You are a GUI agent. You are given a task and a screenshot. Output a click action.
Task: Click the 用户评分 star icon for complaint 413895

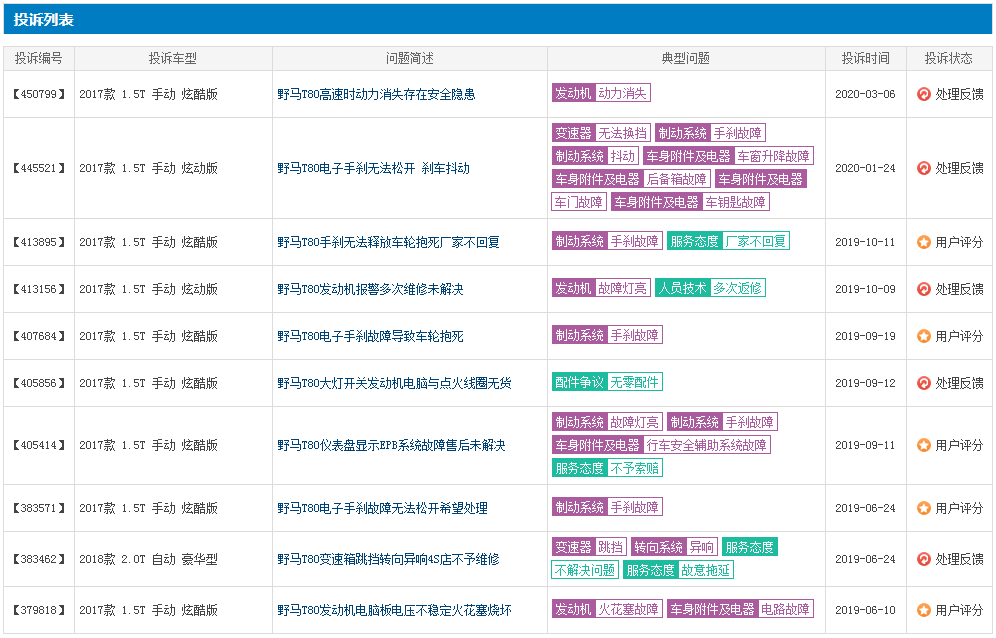[x=924, y=242]
